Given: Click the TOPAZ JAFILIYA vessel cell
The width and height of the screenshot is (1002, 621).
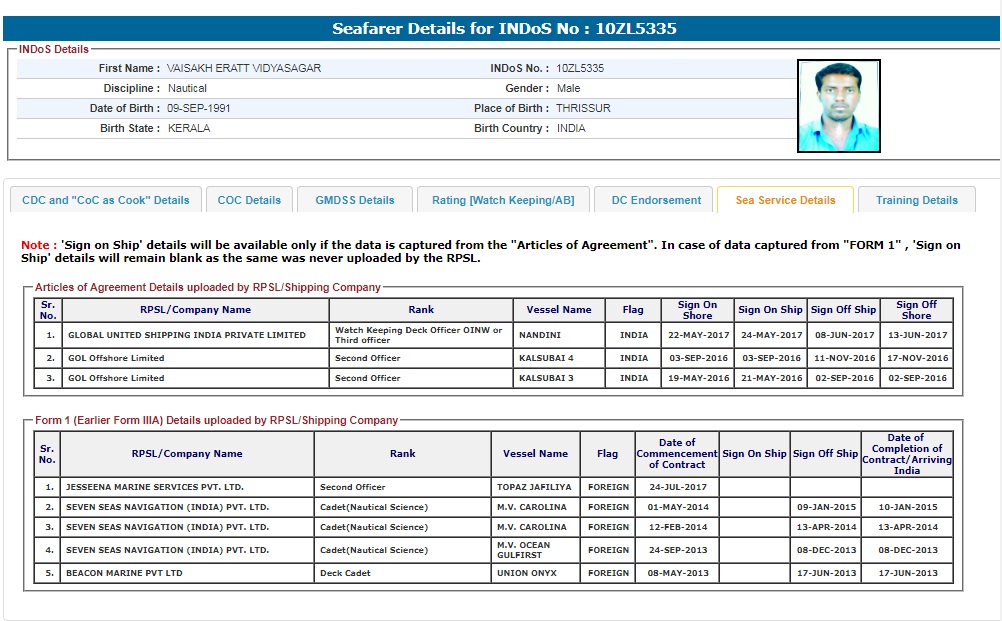Looking at the screenshot, I should coord(535,487).
